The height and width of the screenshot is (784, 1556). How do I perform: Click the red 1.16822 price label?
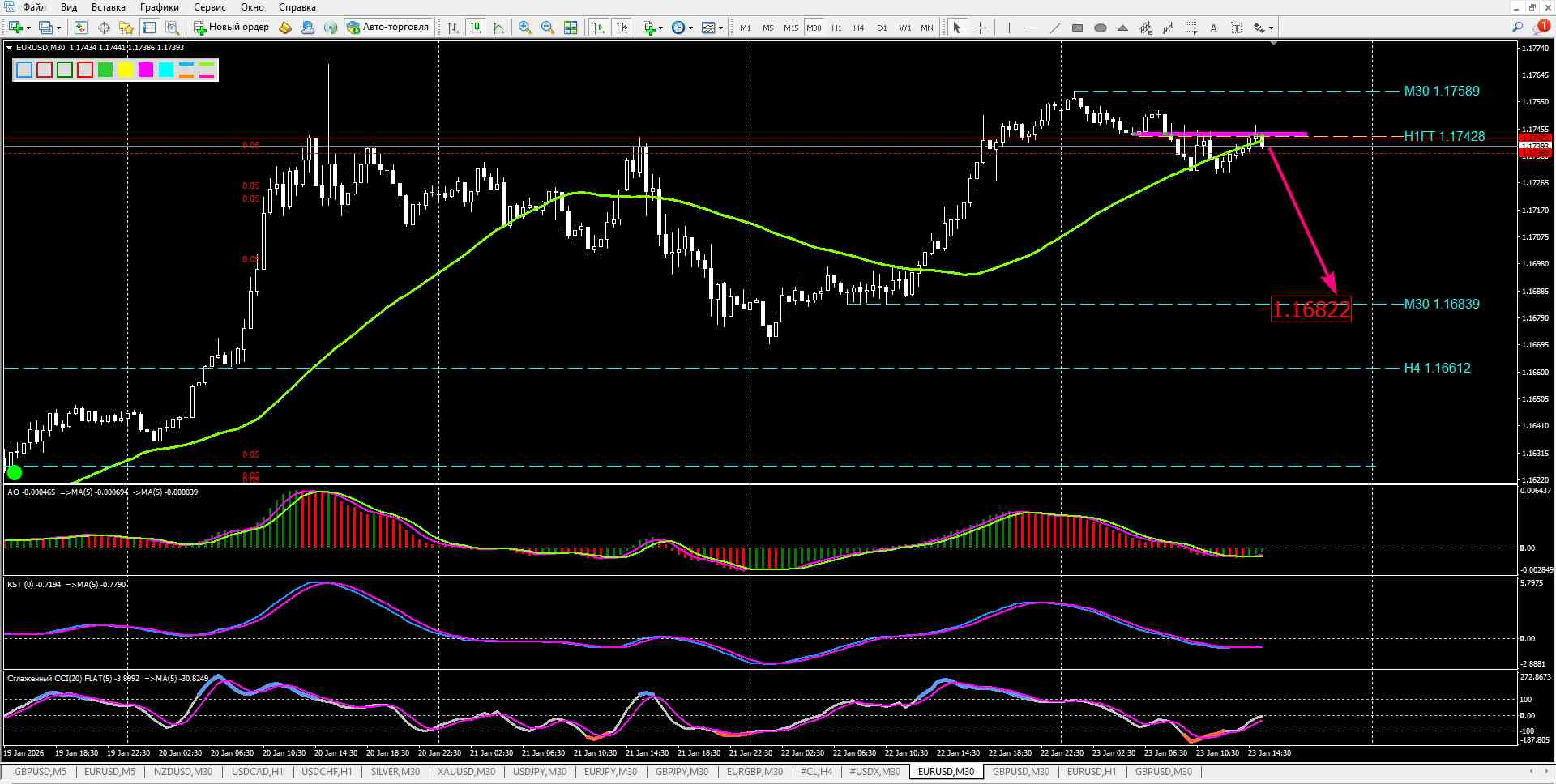pyautogui.click(x=1311, y=309)
